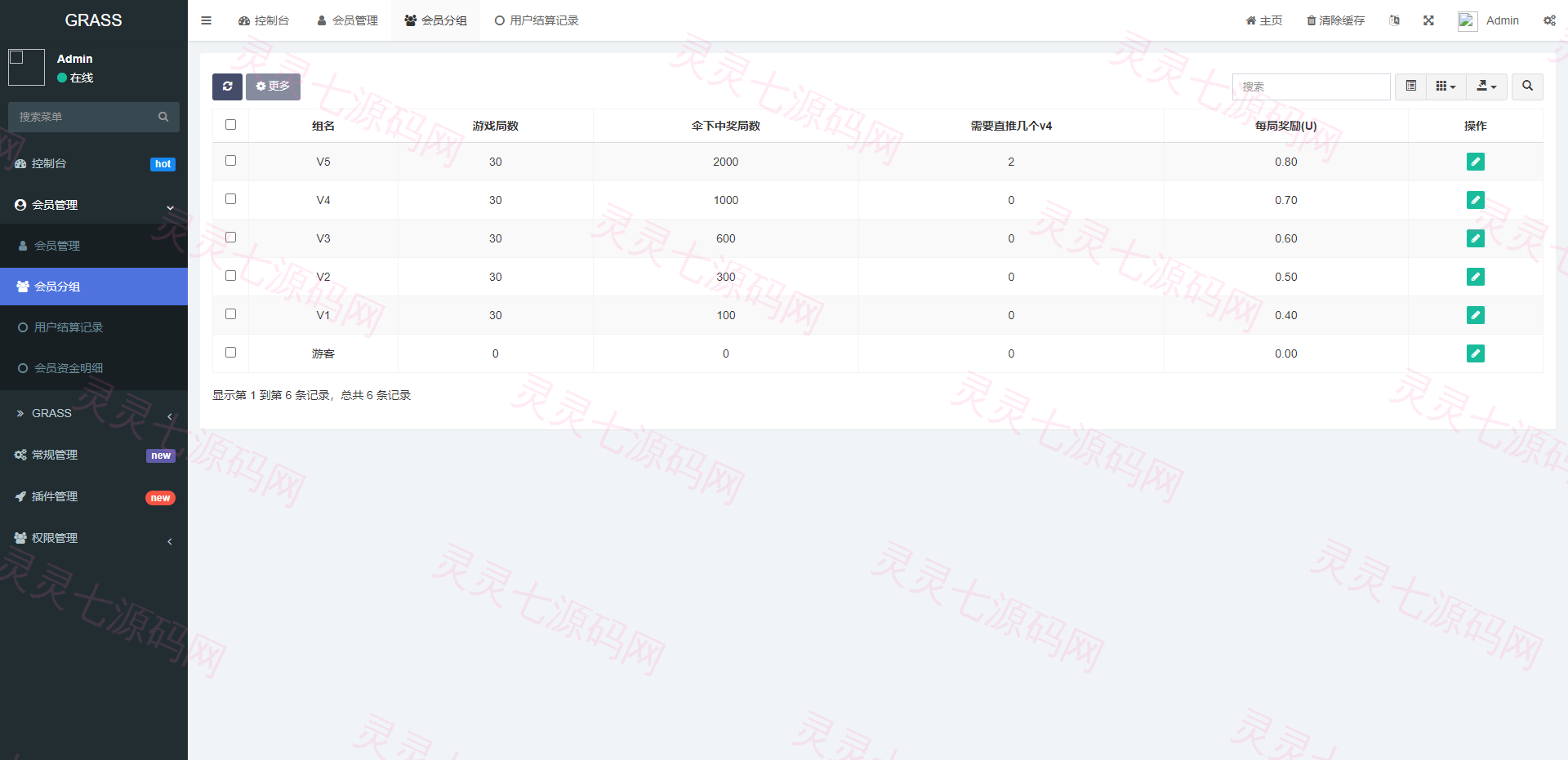Image resolution: width=1568 pixels, height=760 pixels.
Task: Switch to the 用户结算记录 top tab
Action: tap(537, 20)
